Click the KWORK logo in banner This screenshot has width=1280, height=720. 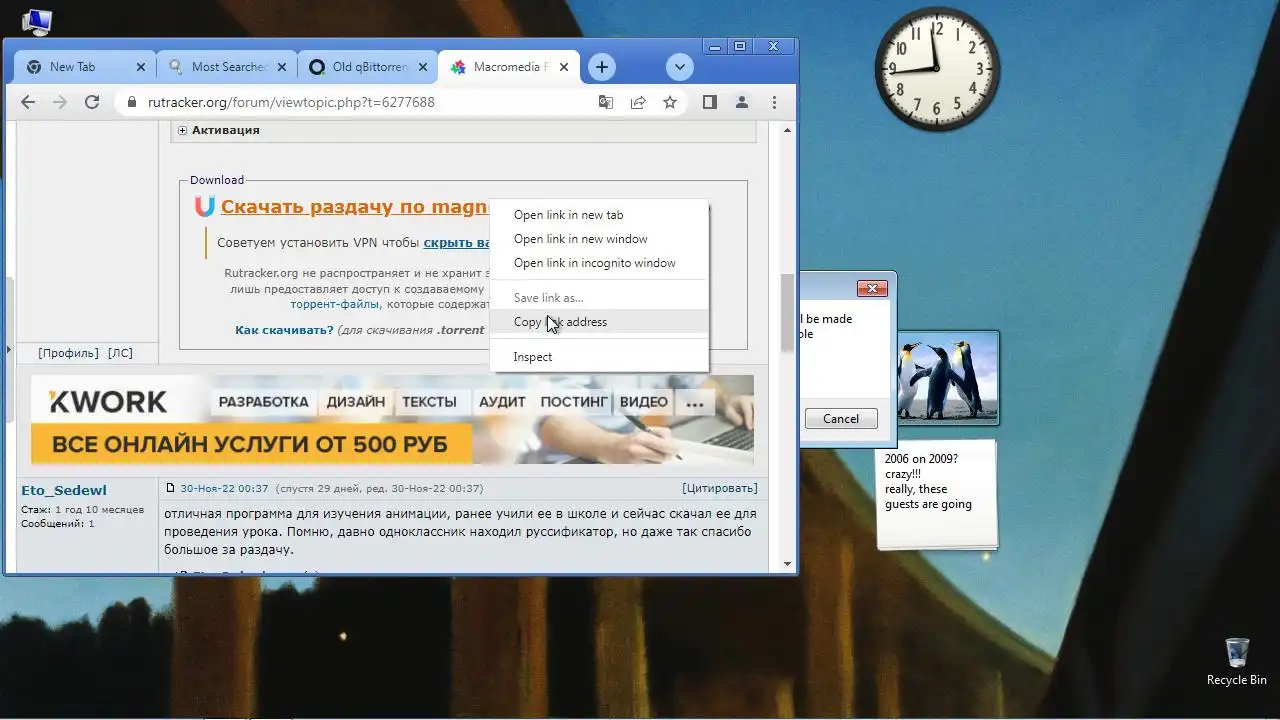pyautogui.click(x=108, y=402)
